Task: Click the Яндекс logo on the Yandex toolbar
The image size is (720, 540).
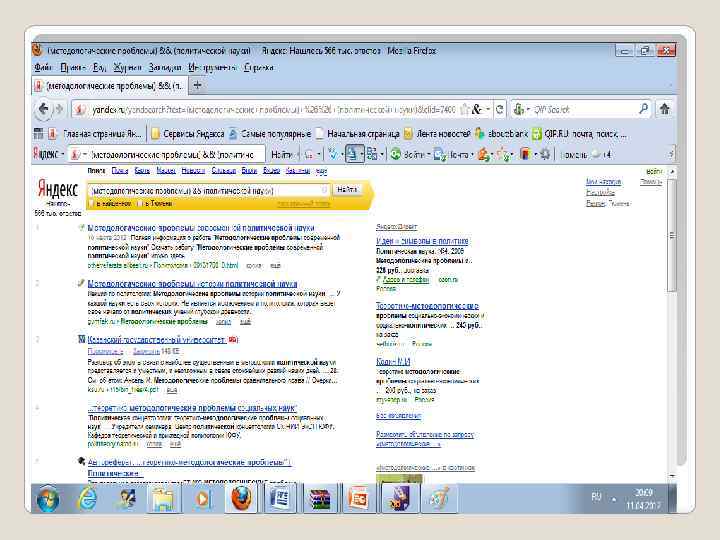Action: (x=45, y=154)
